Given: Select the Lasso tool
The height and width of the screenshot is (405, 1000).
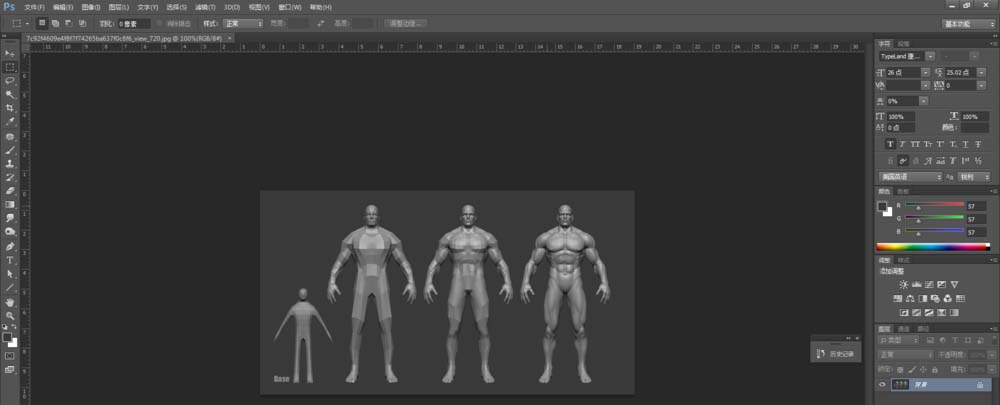Looking at the screenshot, I should [x=10, y=80].
